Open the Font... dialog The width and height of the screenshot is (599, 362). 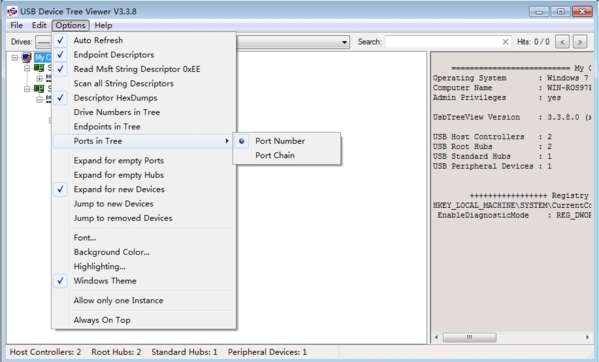tap(144, 238)
